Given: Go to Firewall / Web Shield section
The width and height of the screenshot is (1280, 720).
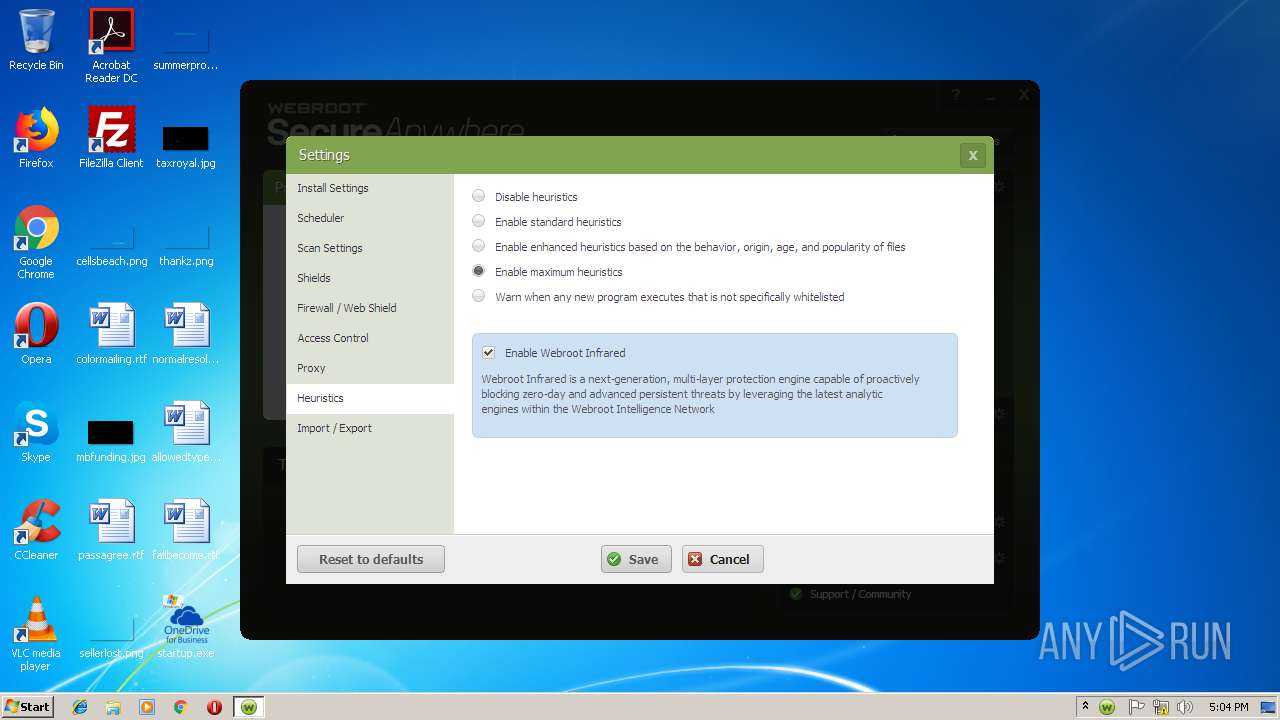Looking at the screenshot, I should tap(370, 308).
